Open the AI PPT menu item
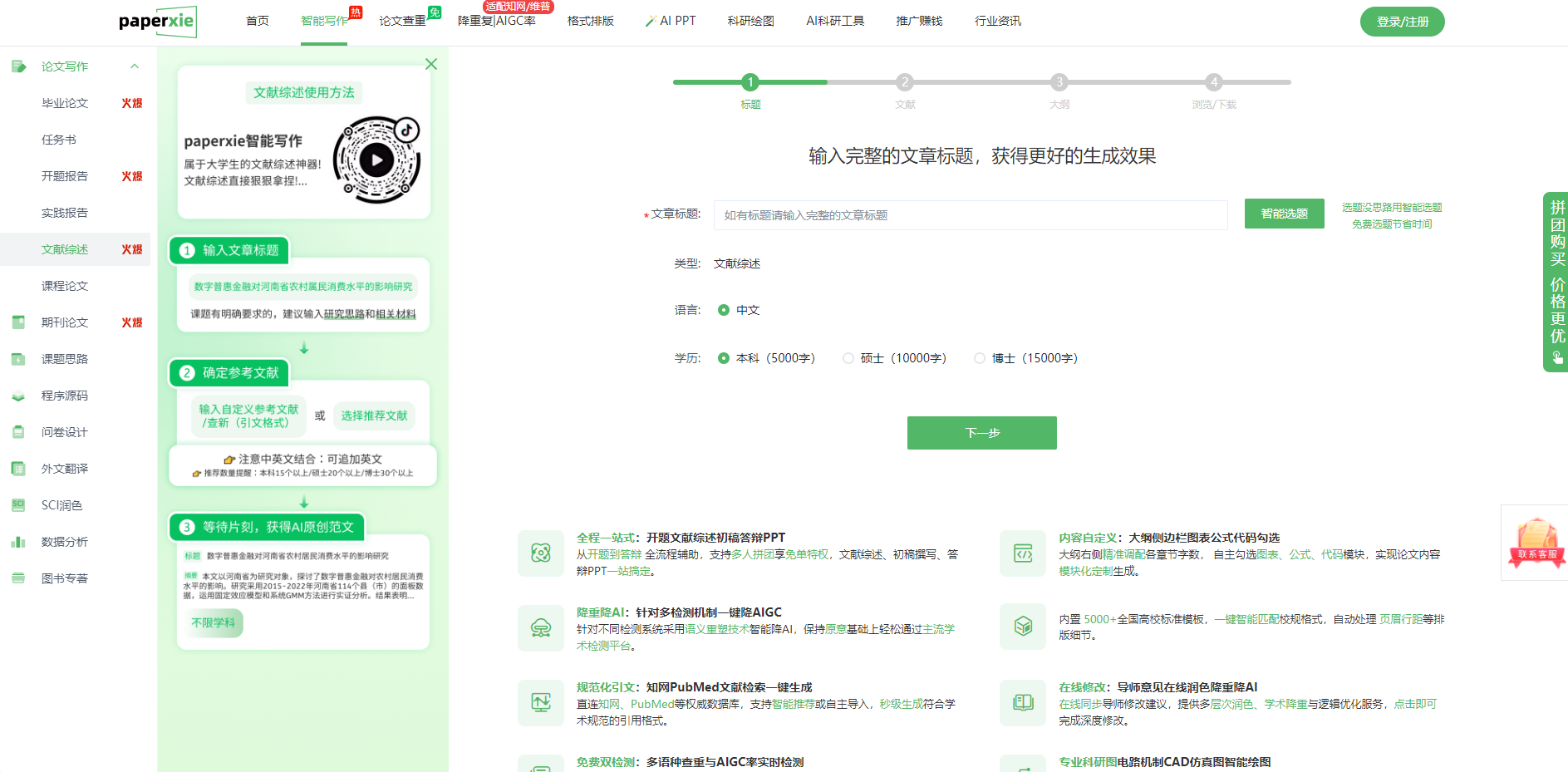The width and height of the screenshot is (1568, 772). pyautogui.click(x=671, y=21)
